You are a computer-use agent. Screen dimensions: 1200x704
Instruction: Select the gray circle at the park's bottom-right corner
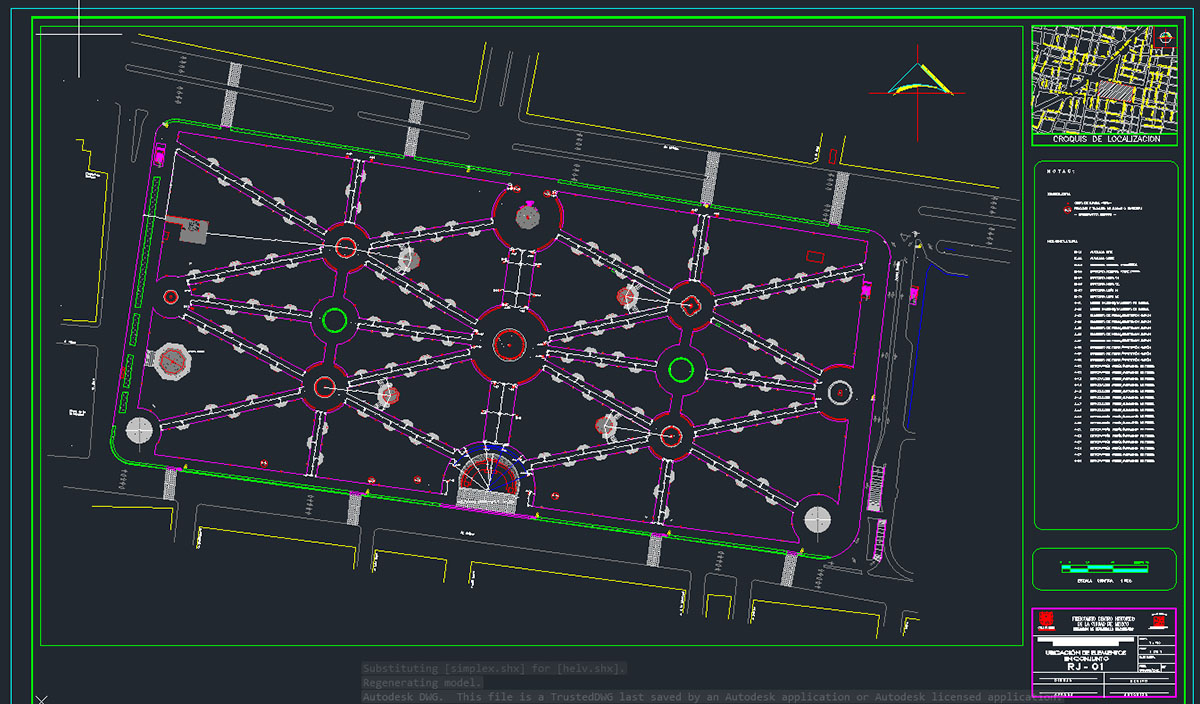tap(817, 520)
